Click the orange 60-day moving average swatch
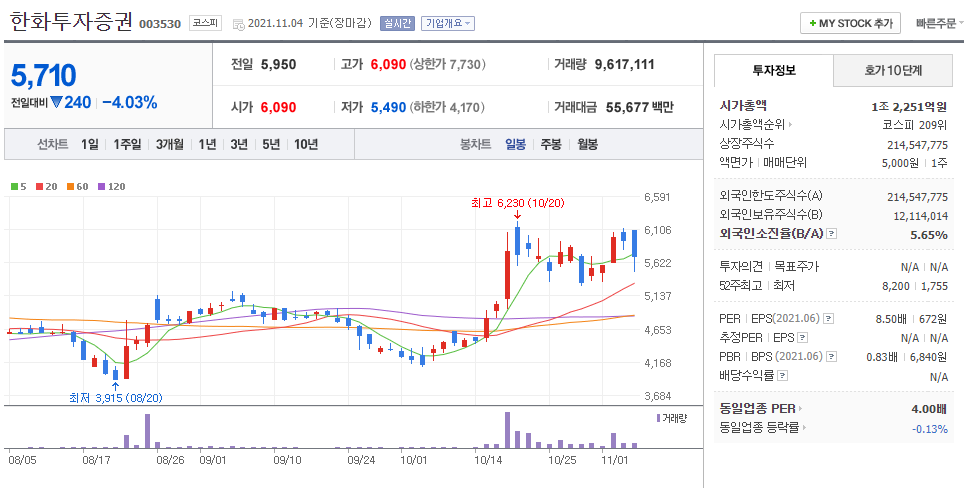The height and width of the screenshot is (488, 971). pos(71,186)
